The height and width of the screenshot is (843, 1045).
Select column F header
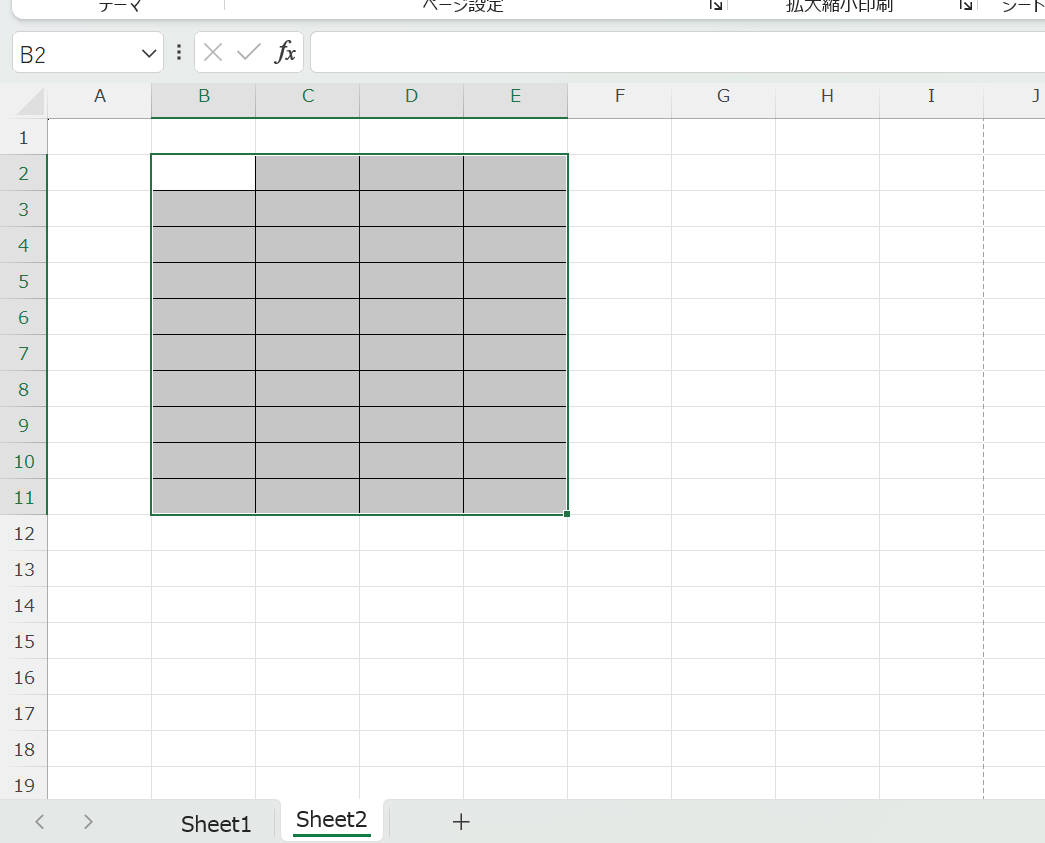pos(620,96)
